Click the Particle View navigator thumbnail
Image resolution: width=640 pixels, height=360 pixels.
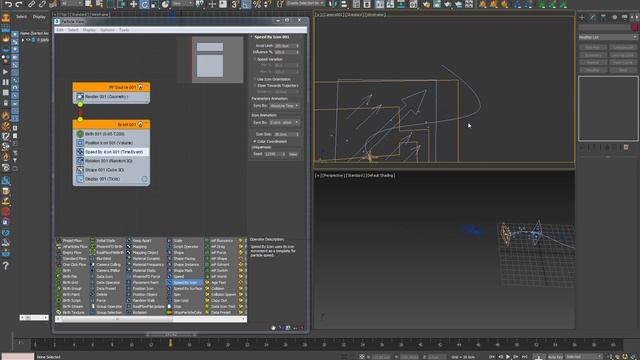tap(218, 60)
